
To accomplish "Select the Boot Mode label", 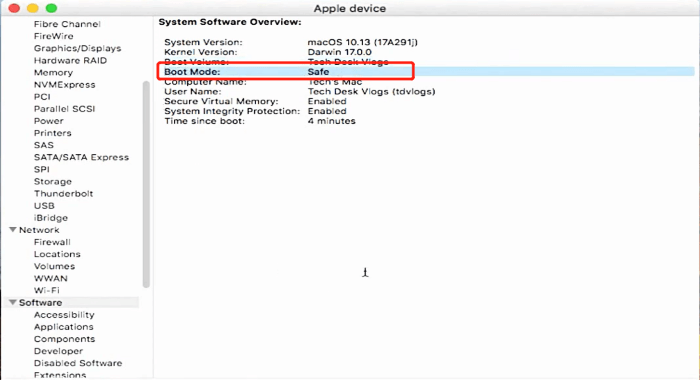I will tap(192, 71).
